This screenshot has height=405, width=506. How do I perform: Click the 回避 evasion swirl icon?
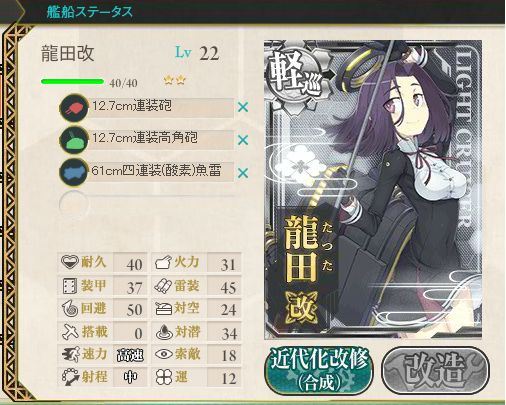point(70,309)
